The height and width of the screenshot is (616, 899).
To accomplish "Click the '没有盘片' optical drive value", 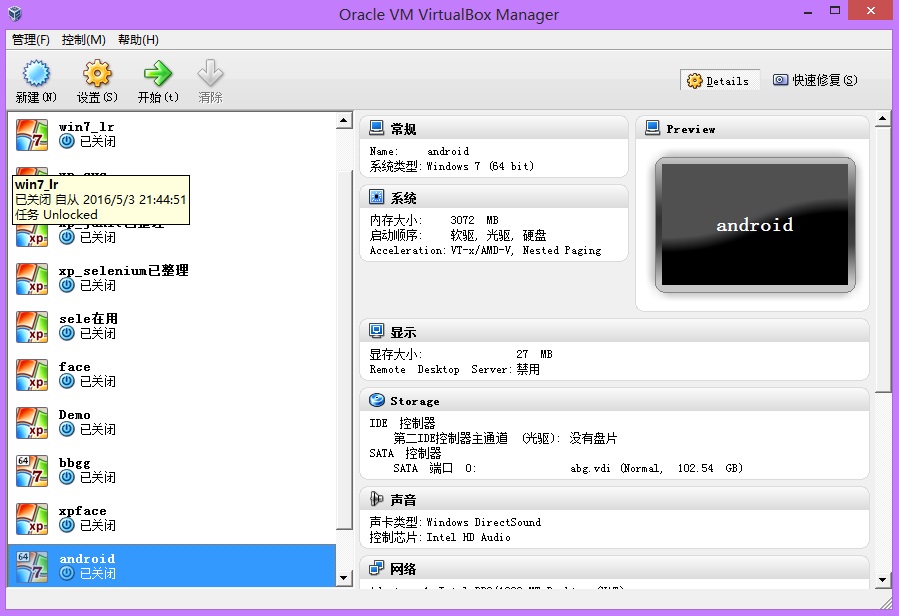I will pyautogui.click(x=593, y=439).
